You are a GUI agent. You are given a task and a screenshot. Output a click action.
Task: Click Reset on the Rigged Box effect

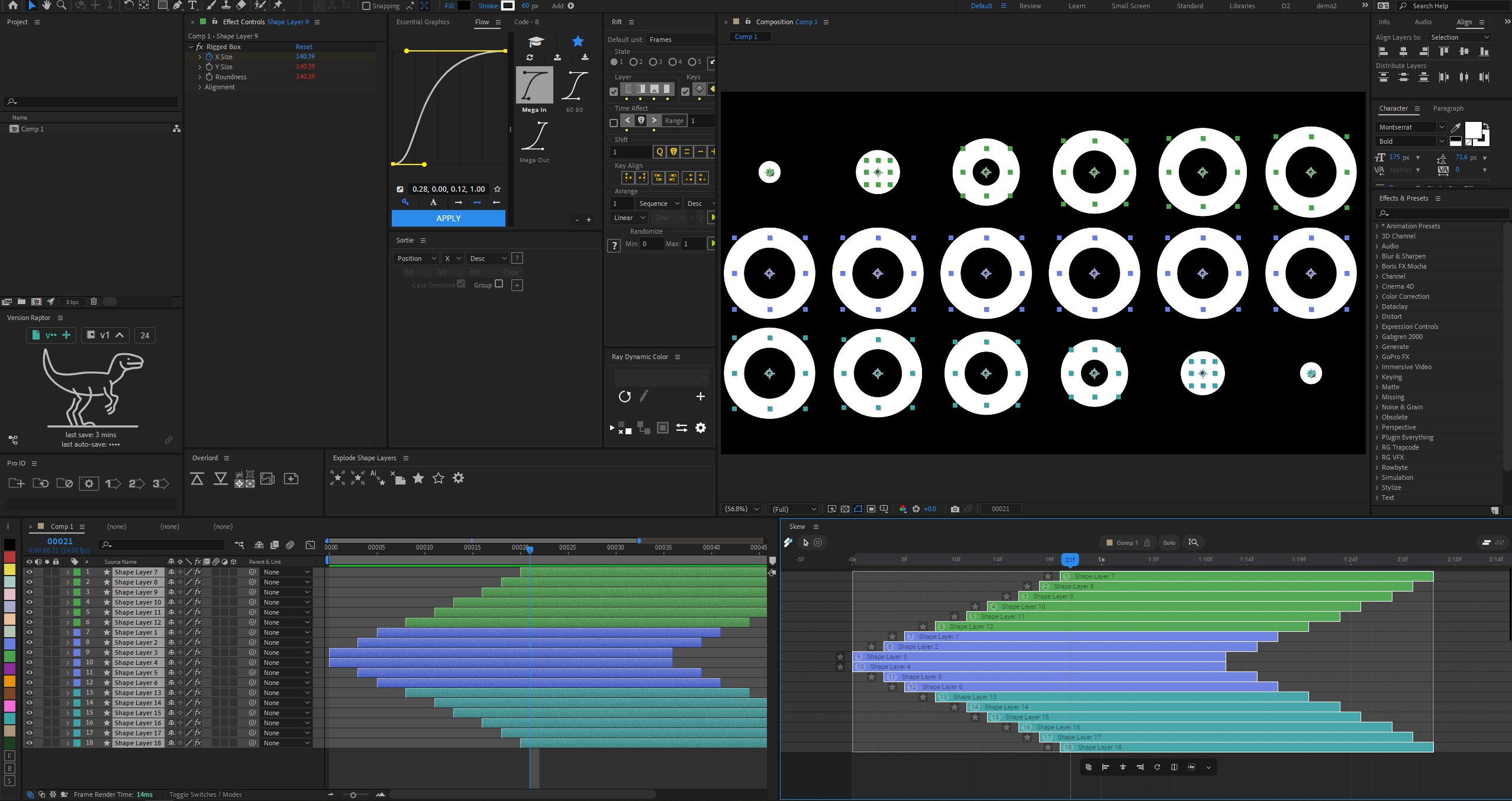pos(303,46)
